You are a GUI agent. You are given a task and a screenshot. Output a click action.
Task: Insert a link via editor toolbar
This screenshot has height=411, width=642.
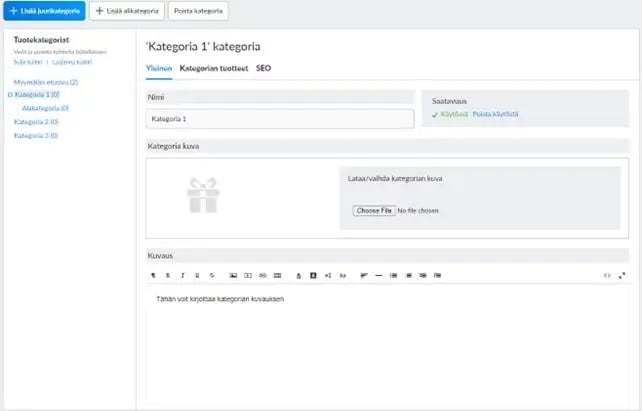pyautogui.click(x=263, y=276)
